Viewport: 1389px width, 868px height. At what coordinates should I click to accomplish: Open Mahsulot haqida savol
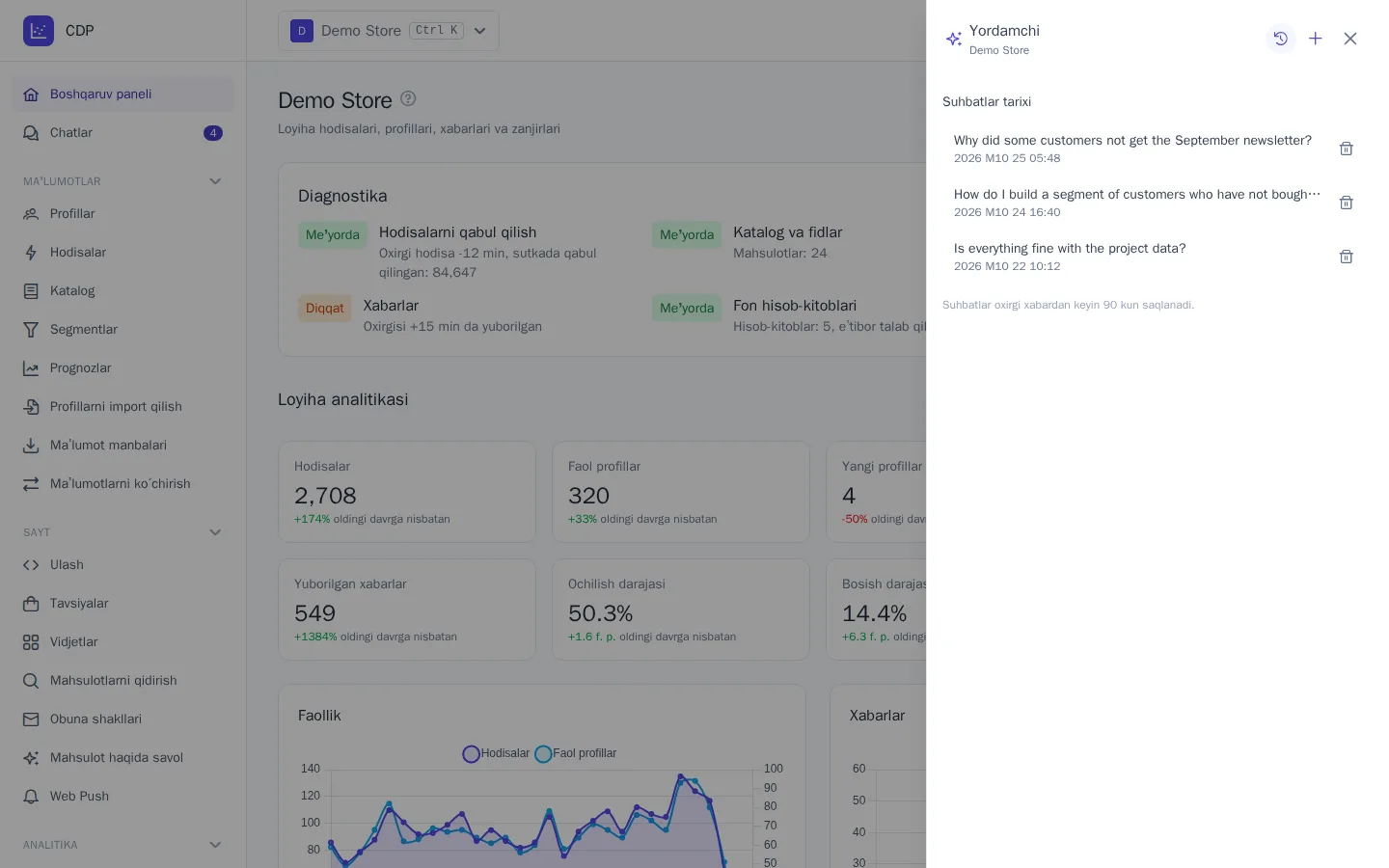(123, 758)
